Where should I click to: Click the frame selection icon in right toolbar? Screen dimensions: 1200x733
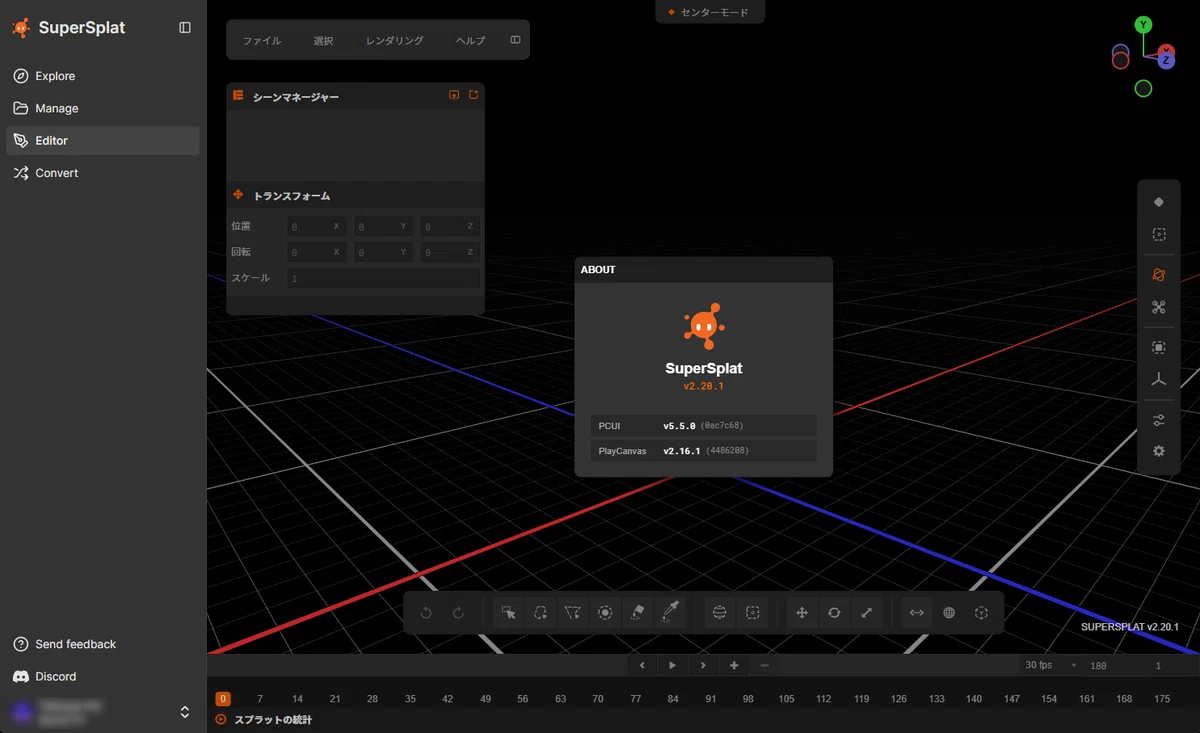coord(1159,347)
